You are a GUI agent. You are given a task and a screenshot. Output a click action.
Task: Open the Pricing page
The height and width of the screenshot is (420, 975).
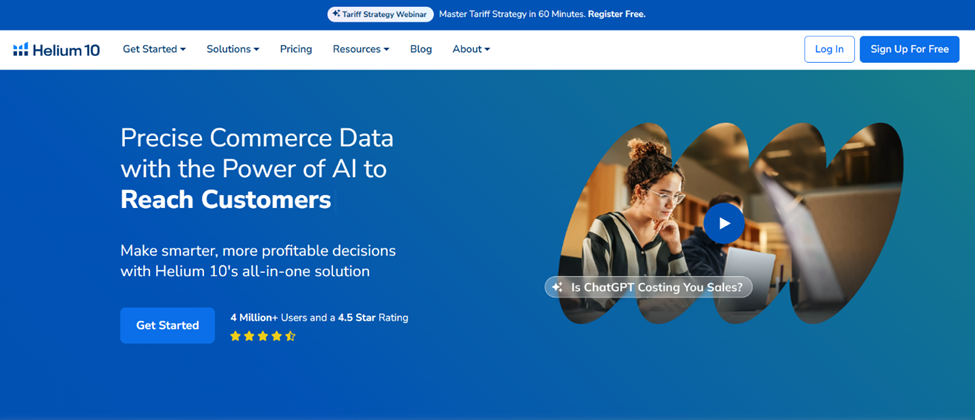296,49
